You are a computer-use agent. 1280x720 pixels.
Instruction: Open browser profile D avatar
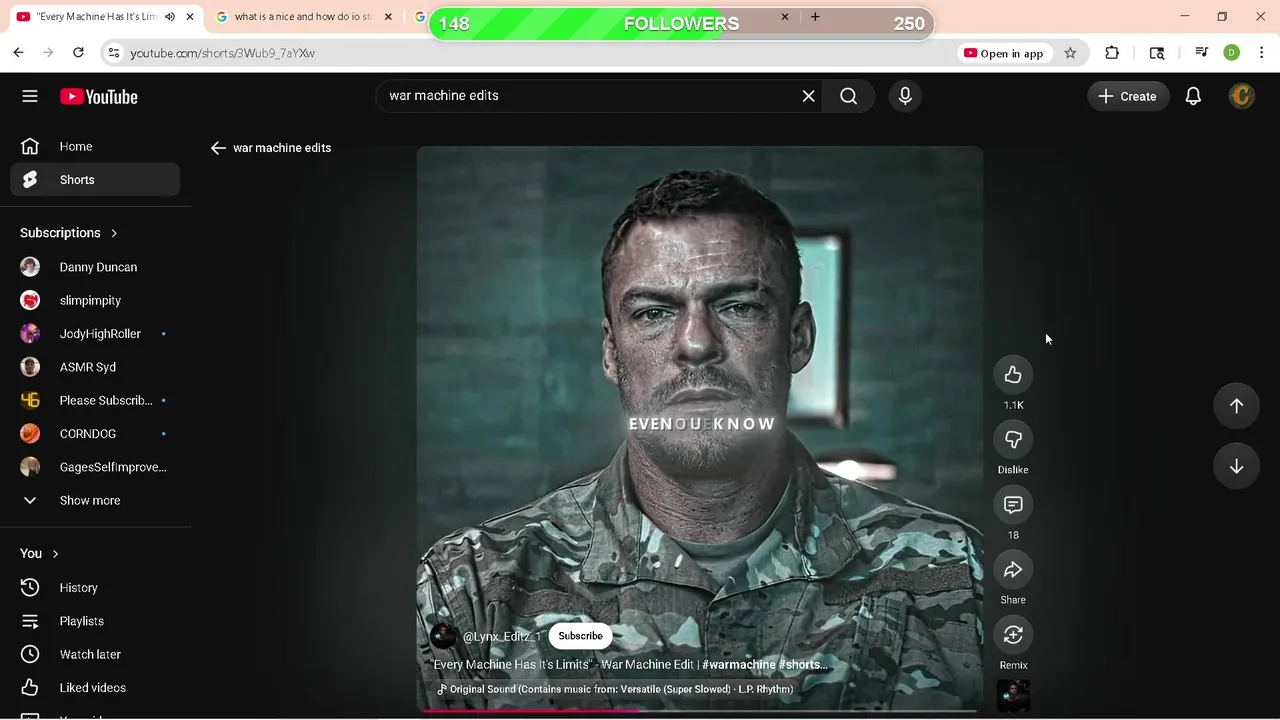(1232, 53)
